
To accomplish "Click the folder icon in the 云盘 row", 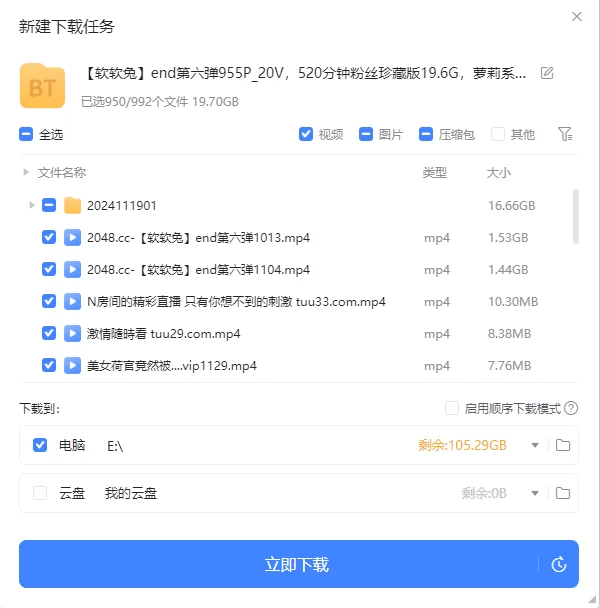I will click(x=563, y=493).
